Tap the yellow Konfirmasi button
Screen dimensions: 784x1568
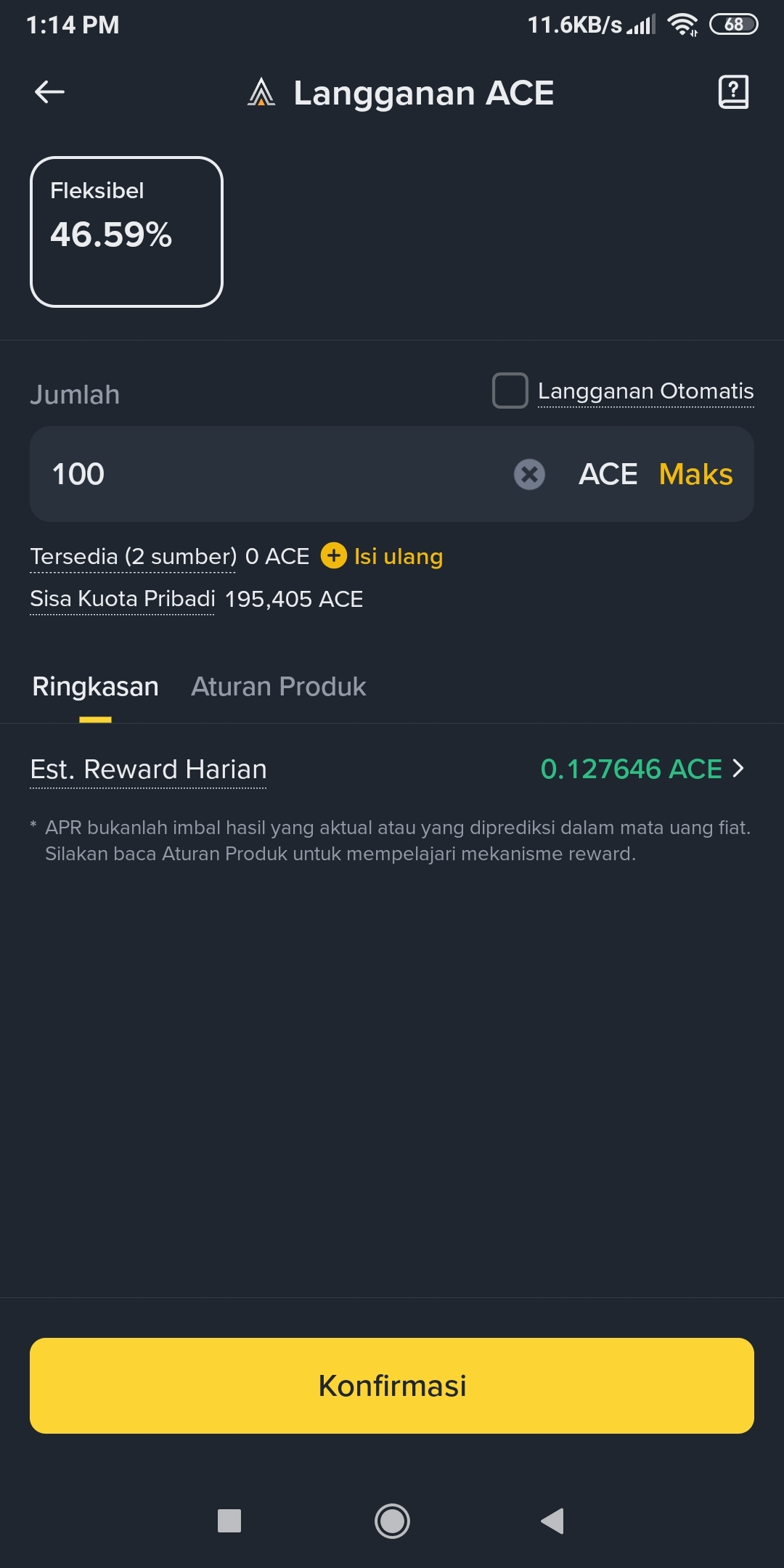tap(392, 1386)
